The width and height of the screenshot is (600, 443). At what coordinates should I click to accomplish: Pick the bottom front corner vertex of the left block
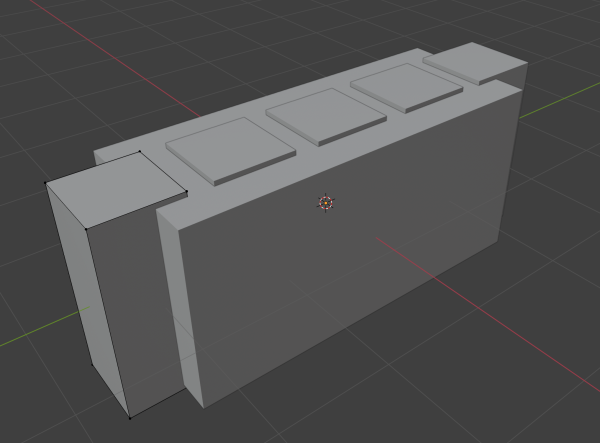click(130, 417)
